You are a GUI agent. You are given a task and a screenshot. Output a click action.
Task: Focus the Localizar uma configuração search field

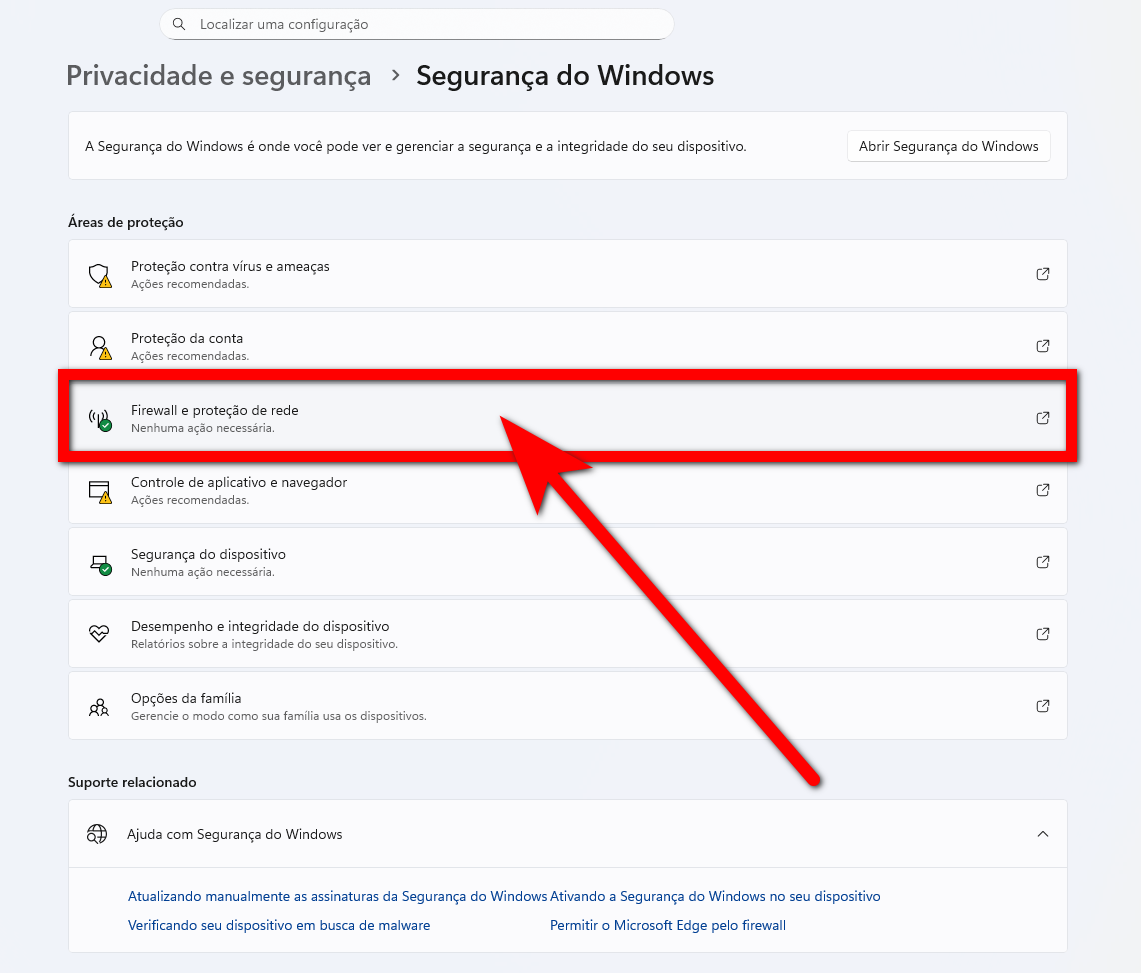tap(430, 24)
